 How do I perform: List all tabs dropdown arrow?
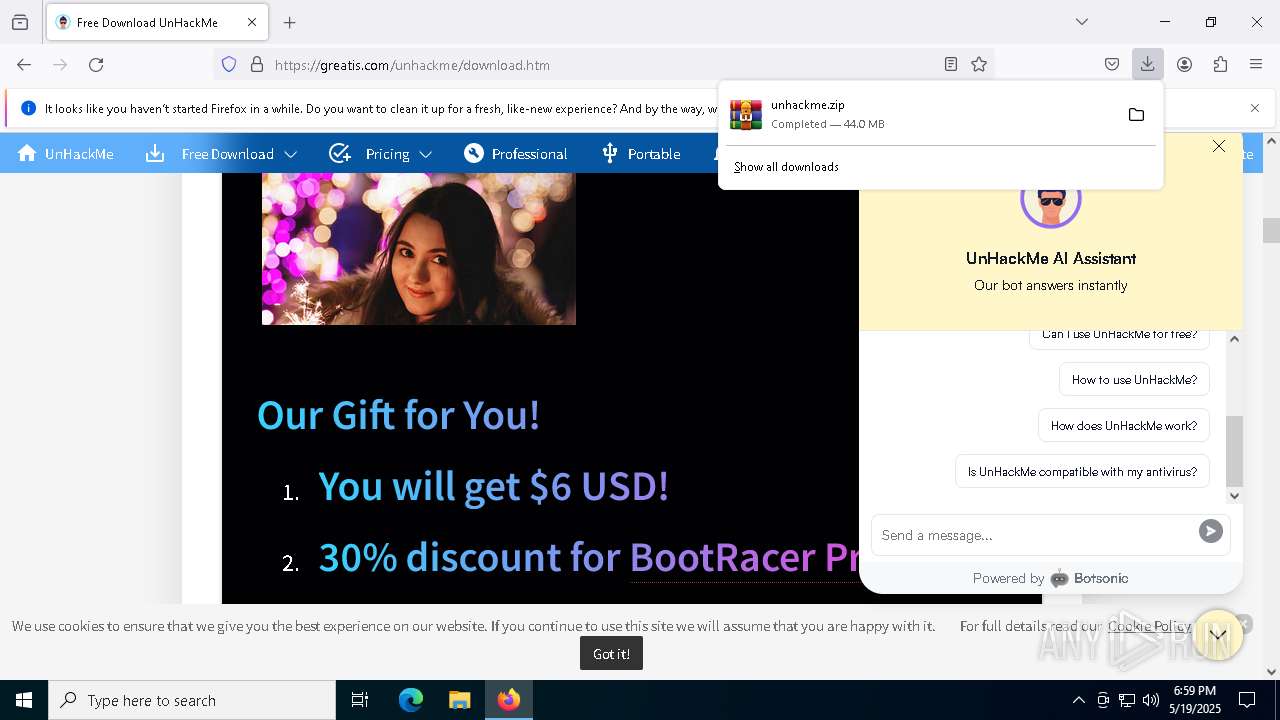pos(1082,22)
